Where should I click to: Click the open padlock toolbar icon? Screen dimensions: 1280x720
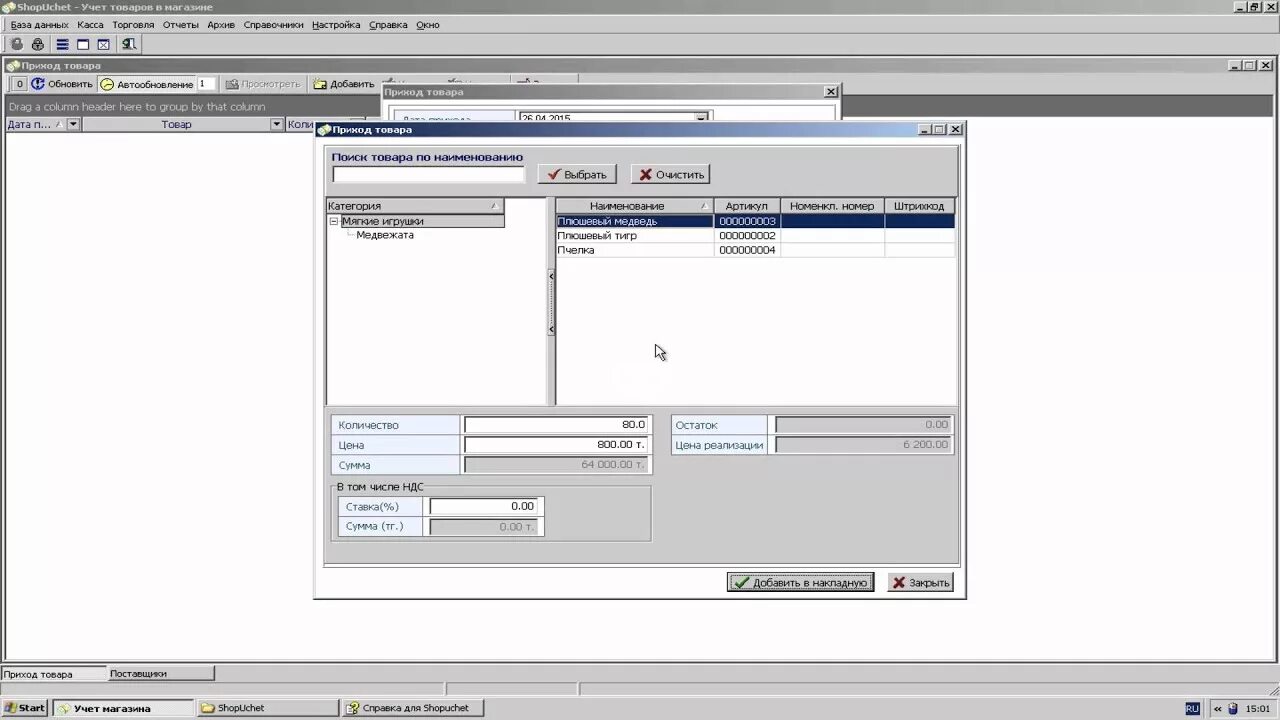(x=17, y=44)
